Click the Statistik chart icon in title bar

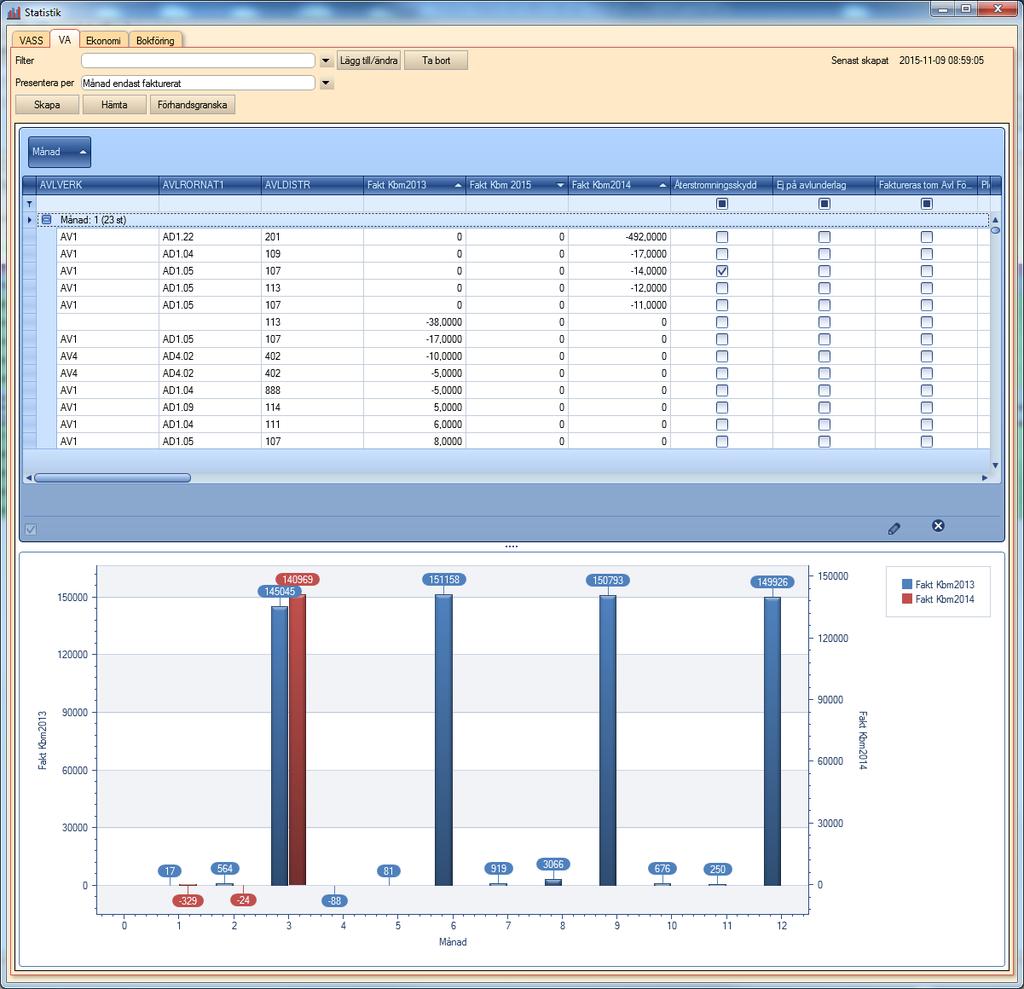(x=14, y=12)
